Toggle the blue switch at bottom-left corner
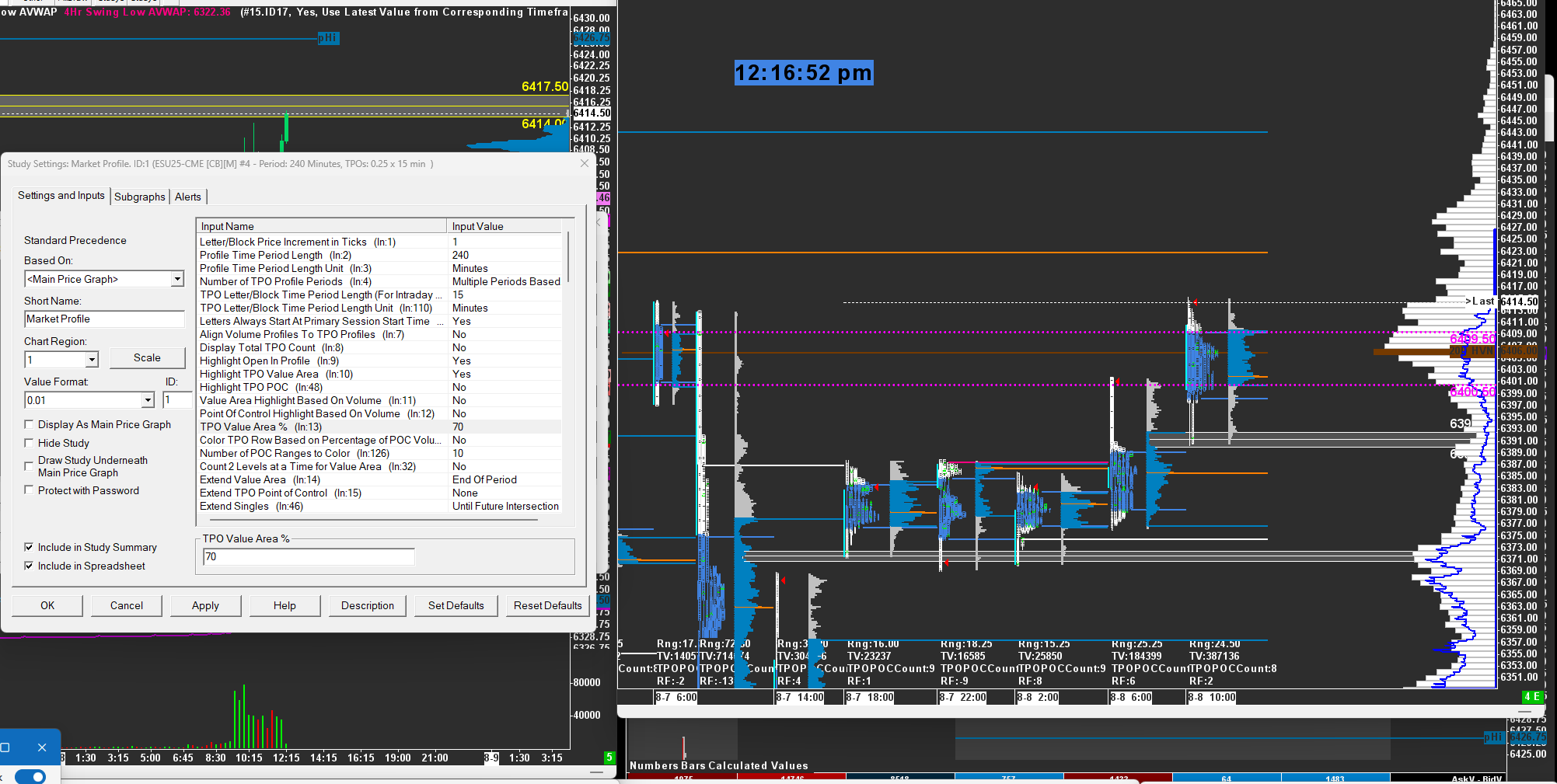 (30, 776)
